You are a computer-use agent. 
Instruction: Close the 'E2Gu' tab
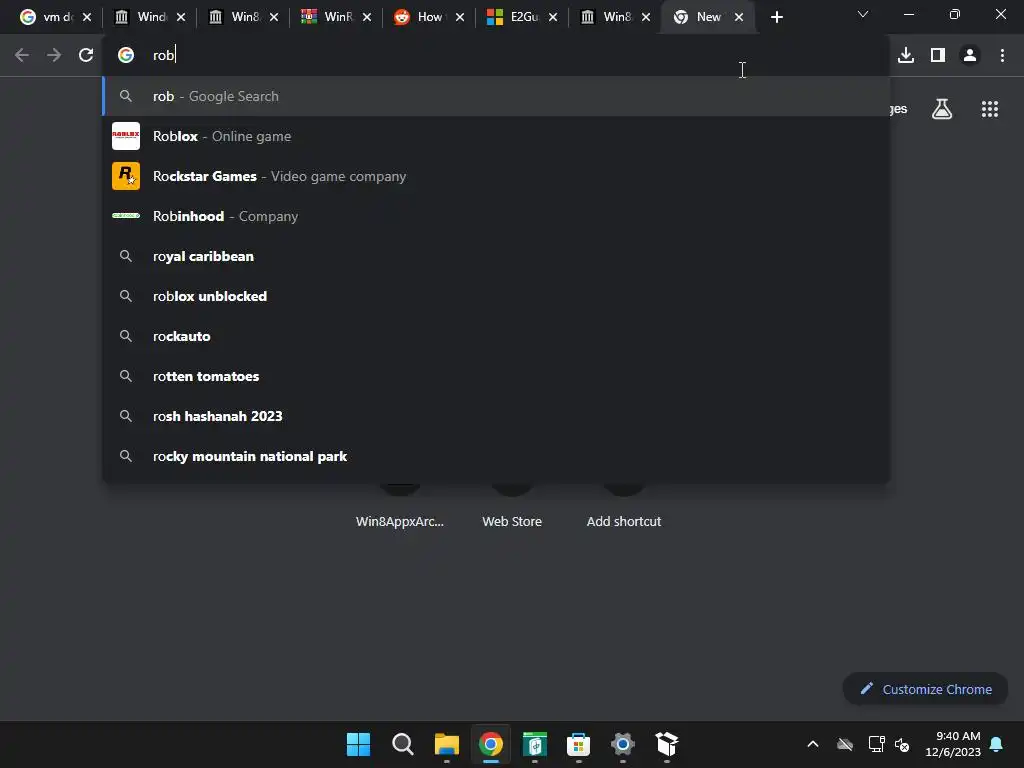pos(553,17)
